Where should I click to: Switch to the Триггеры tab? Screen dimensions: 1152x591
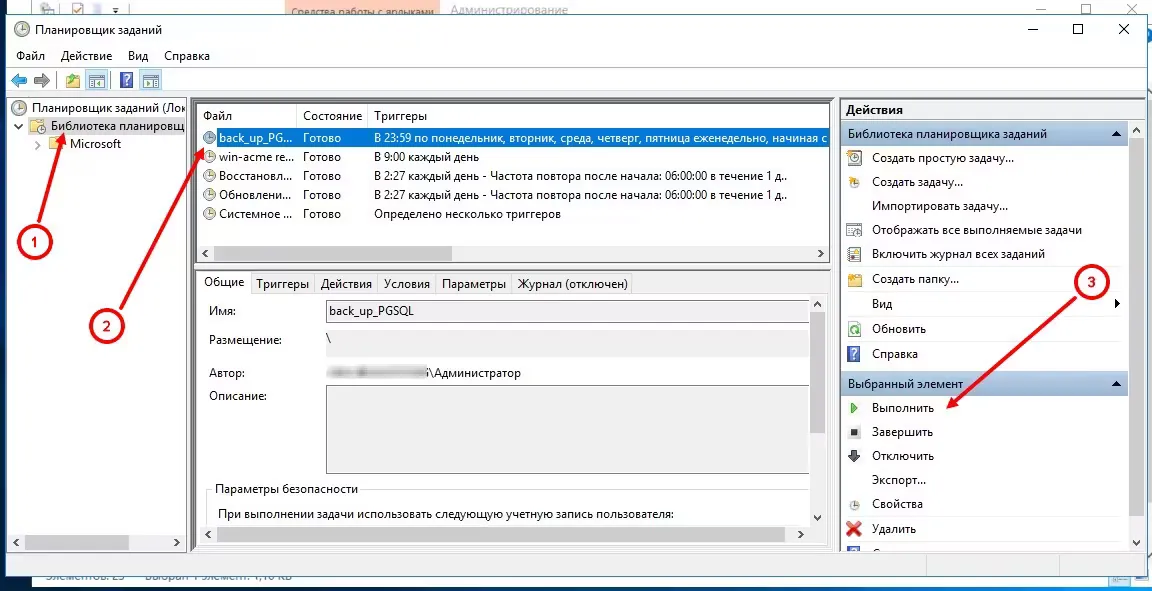point(282,284)
